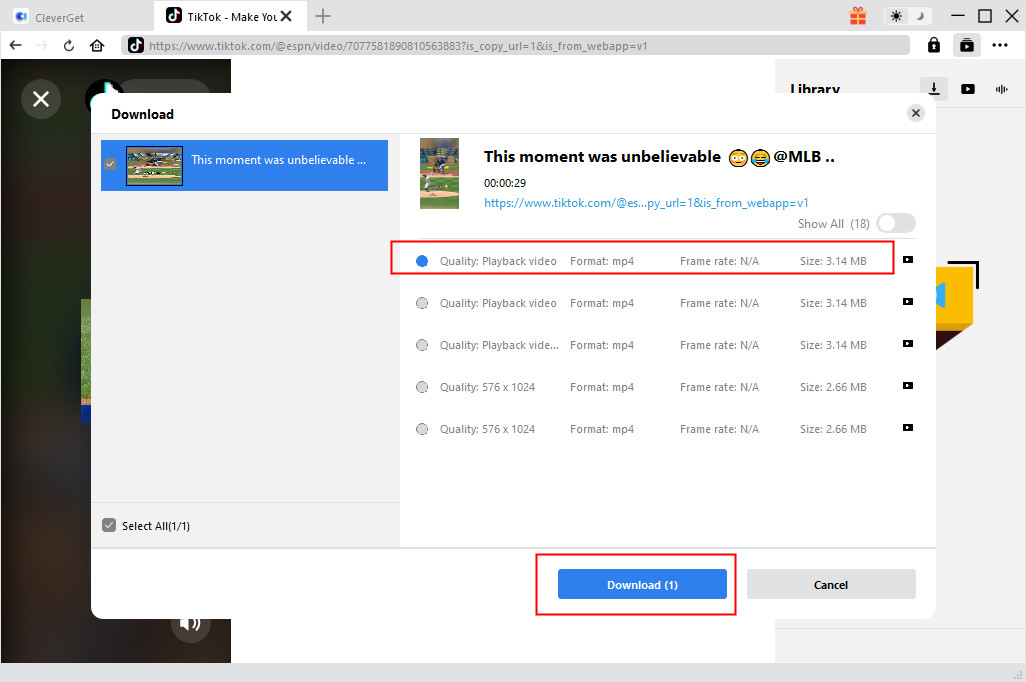Open the TikTok video URL link
The image size is (1026, 682).
tap(646, 202)
